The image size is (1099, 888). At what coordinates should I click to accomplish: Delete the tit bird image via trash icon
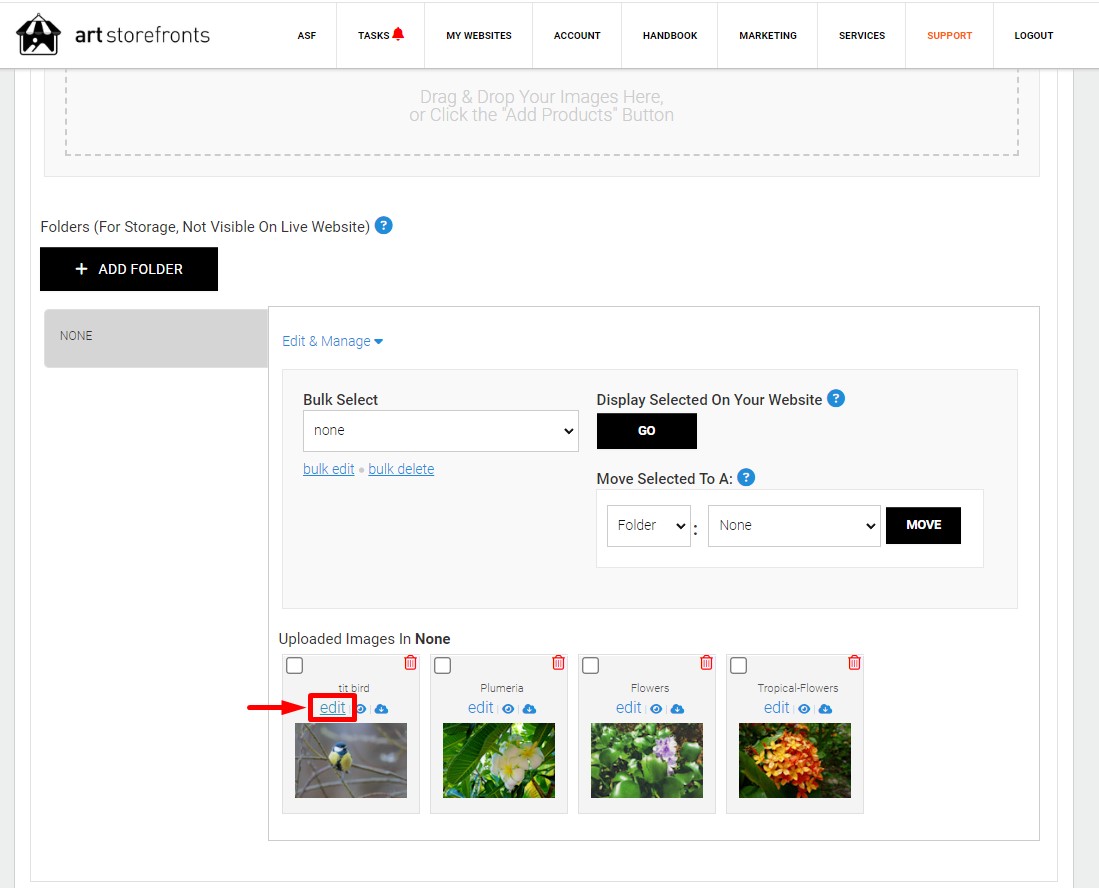pyautogui.click(x=411, y=662)
